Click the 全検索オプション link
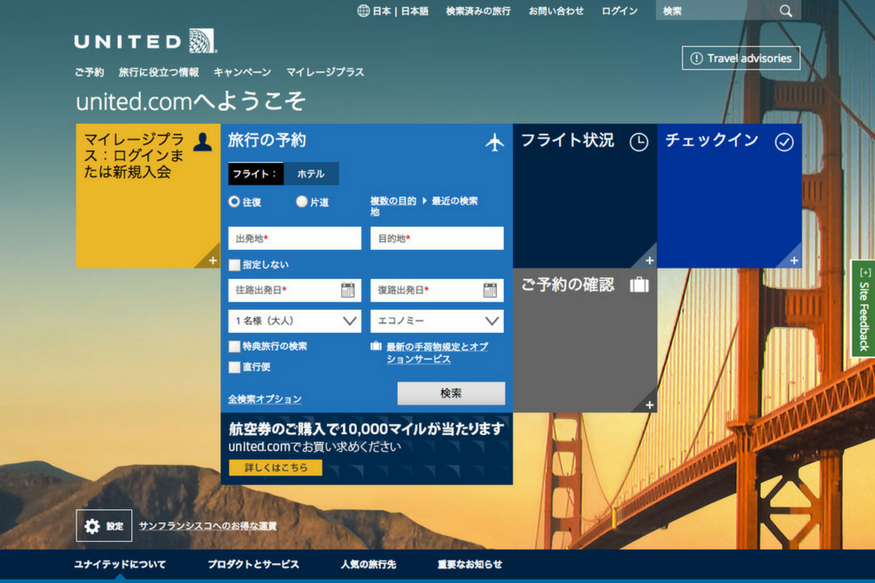This screenshot has height=583, width=875. point(265,399)
